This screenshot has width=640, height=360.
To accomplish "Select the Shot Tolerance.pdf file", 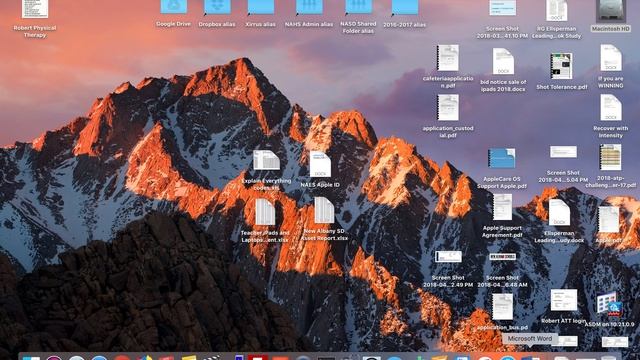I will [x=561, y=66].
